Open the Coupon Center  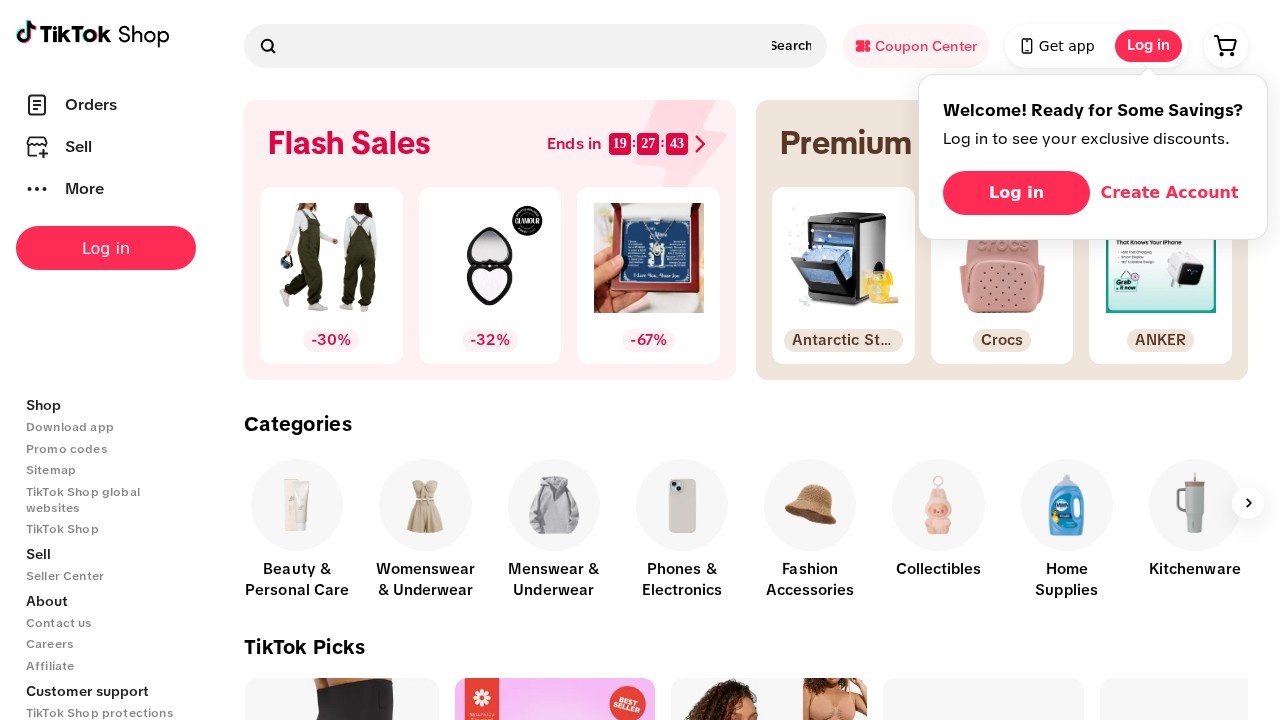pos(916,46)
